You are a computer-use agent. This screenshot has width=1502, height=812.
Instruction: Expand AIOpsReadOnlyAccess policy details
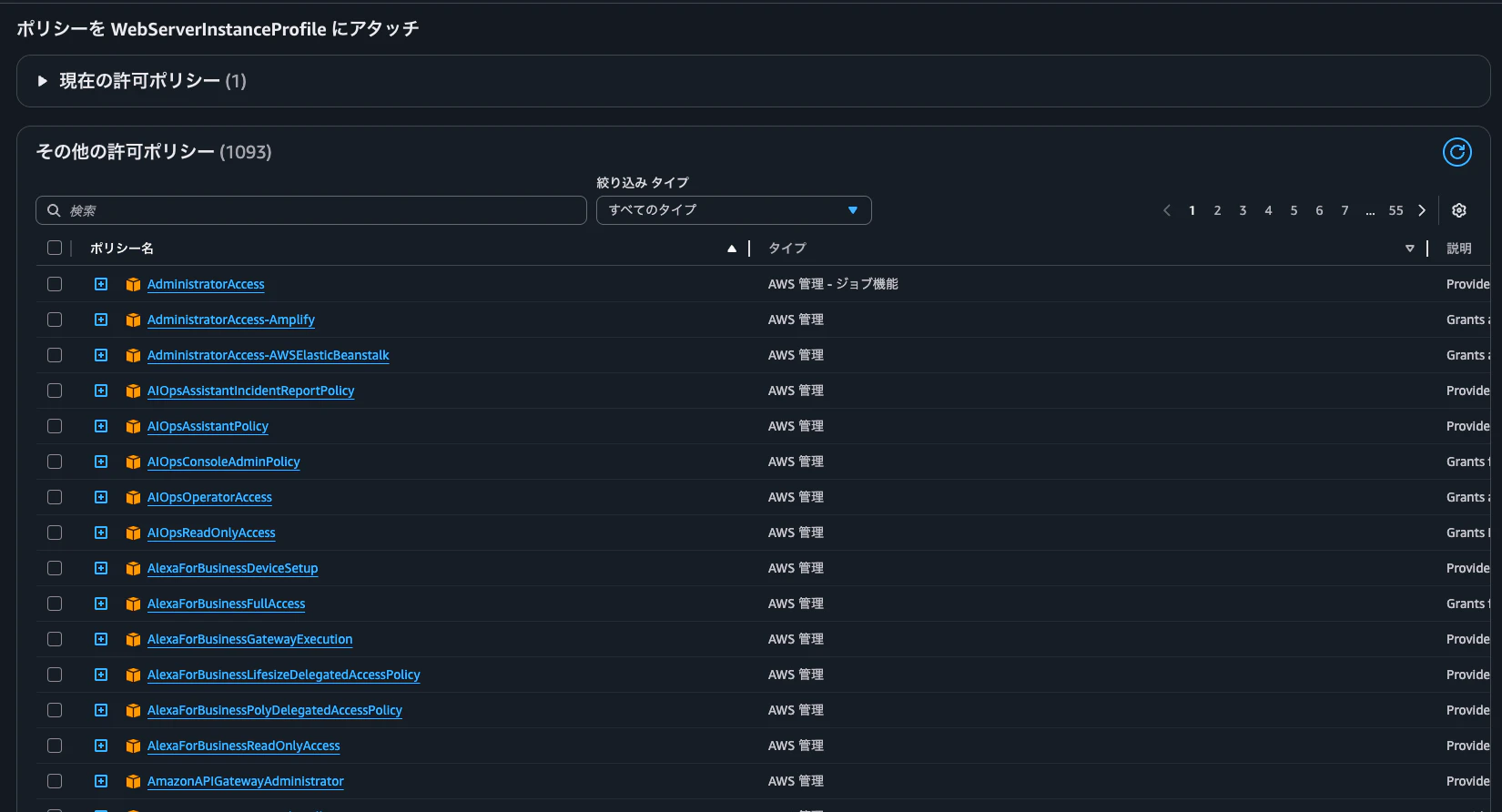(101, 533)
